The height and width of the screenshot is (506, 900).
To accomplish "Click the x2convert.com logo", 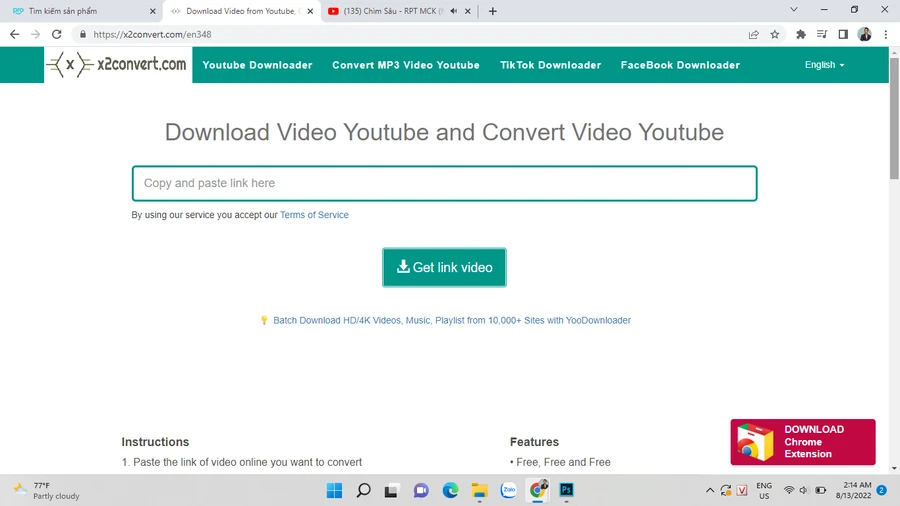I will [x=118, y=64].
